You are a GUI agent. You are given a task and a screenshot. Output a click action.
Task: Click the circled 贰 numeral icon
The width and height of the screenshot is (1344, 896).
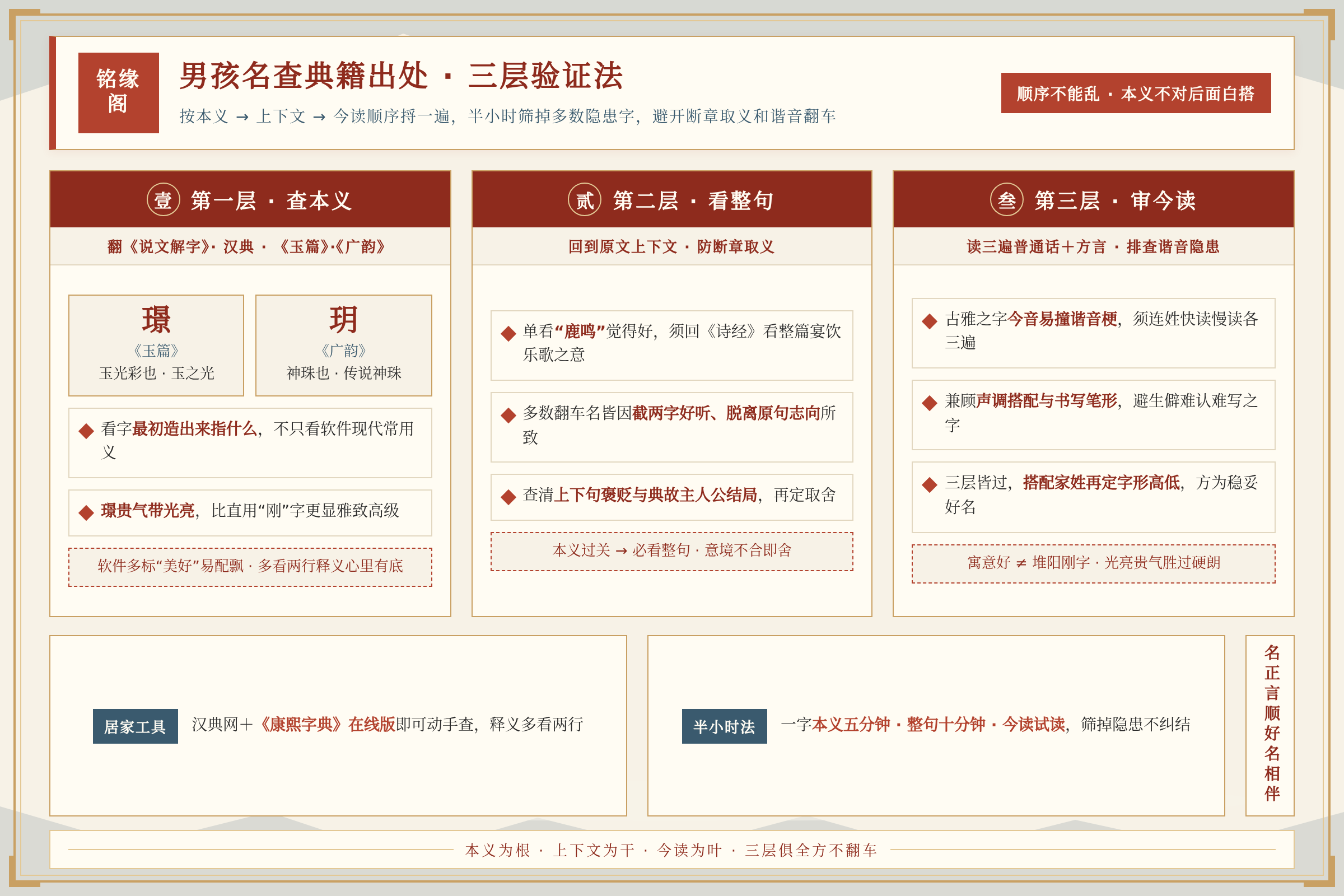pos(584,199)
